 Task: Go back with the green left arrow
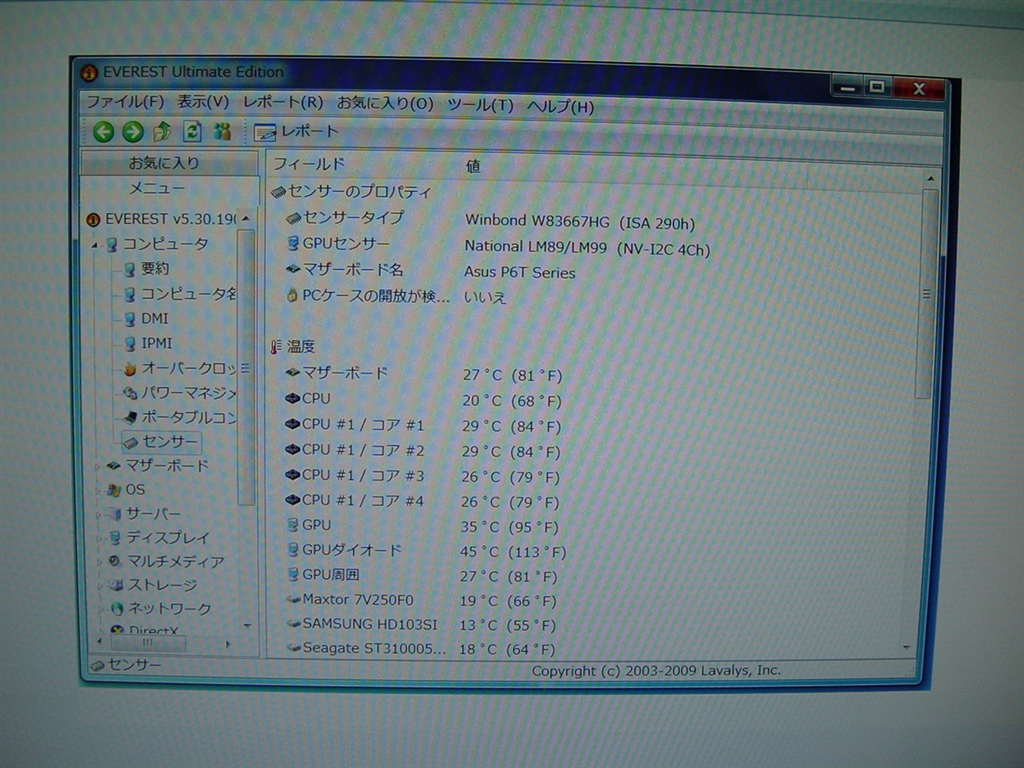click(x=103, y=133)
